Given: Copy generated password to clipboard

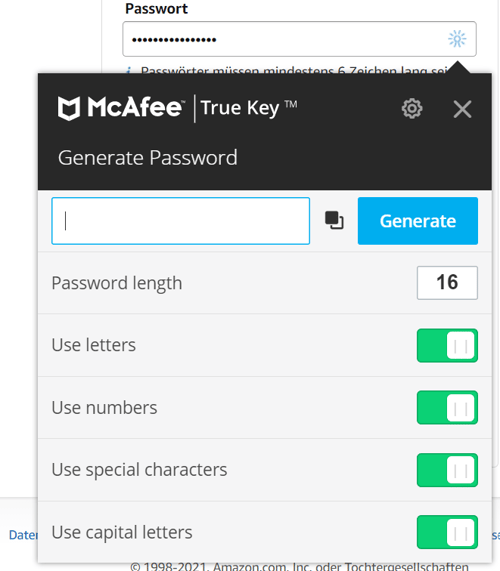Looking at the screenshot, I should (334, 220).
